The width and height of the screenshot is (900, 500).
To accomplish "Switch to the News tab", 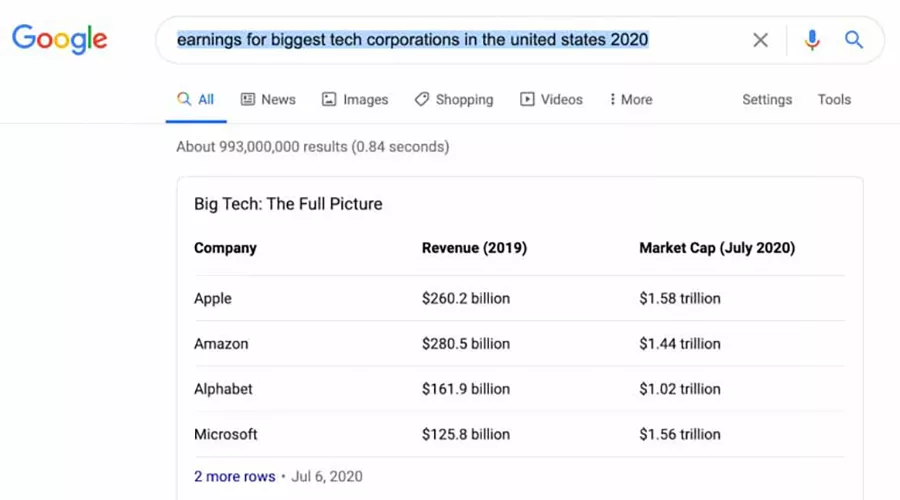I will pos(278,99).
